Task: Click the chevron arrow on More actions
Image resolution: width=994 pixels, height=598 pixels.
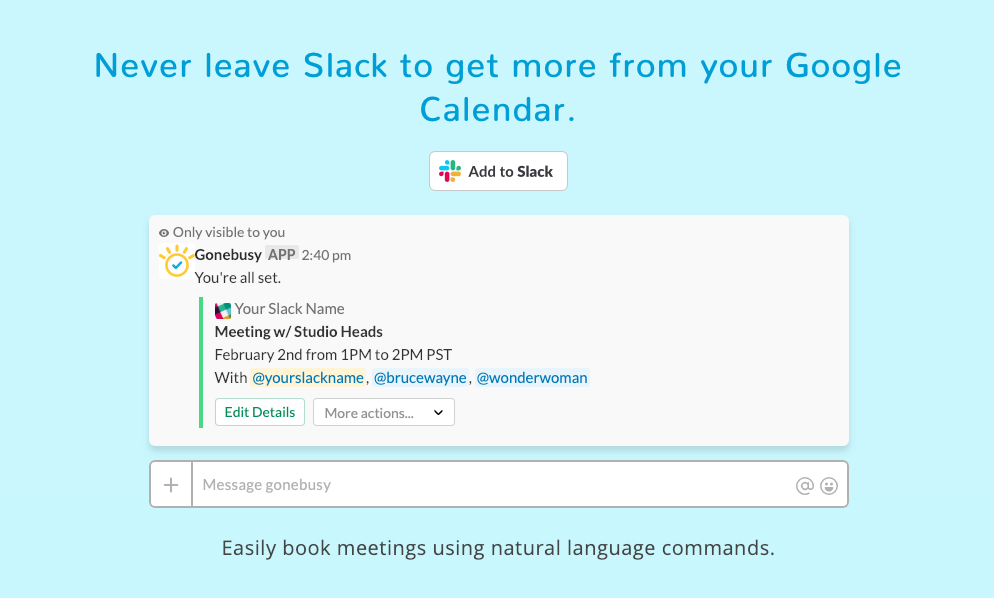Action: [438, 413]
